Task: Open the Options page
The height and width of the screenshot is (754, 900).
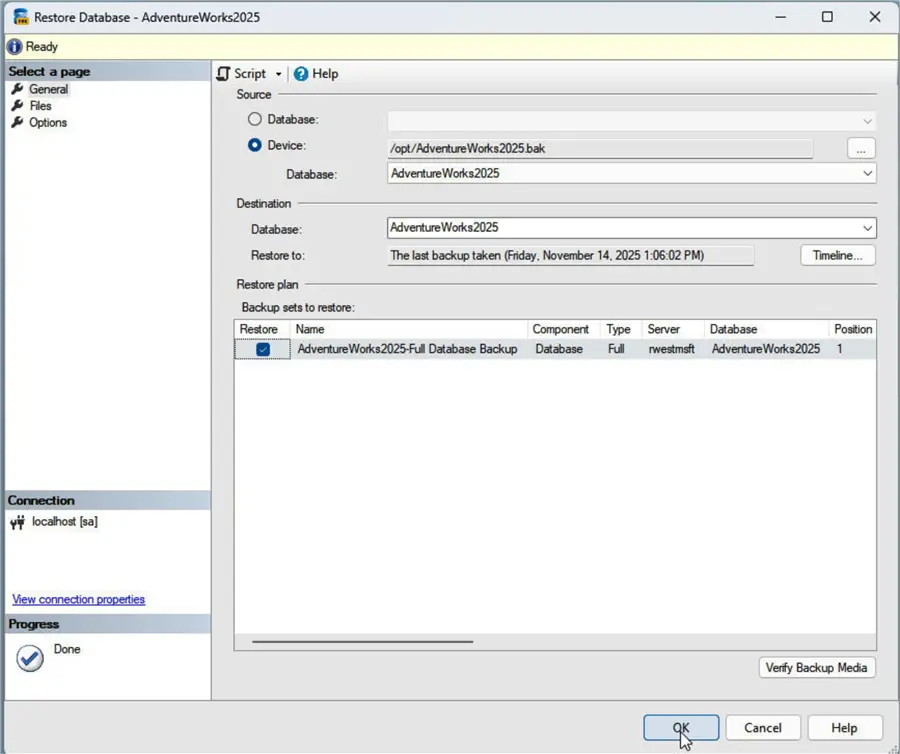Action: click(x=48, y=122)
